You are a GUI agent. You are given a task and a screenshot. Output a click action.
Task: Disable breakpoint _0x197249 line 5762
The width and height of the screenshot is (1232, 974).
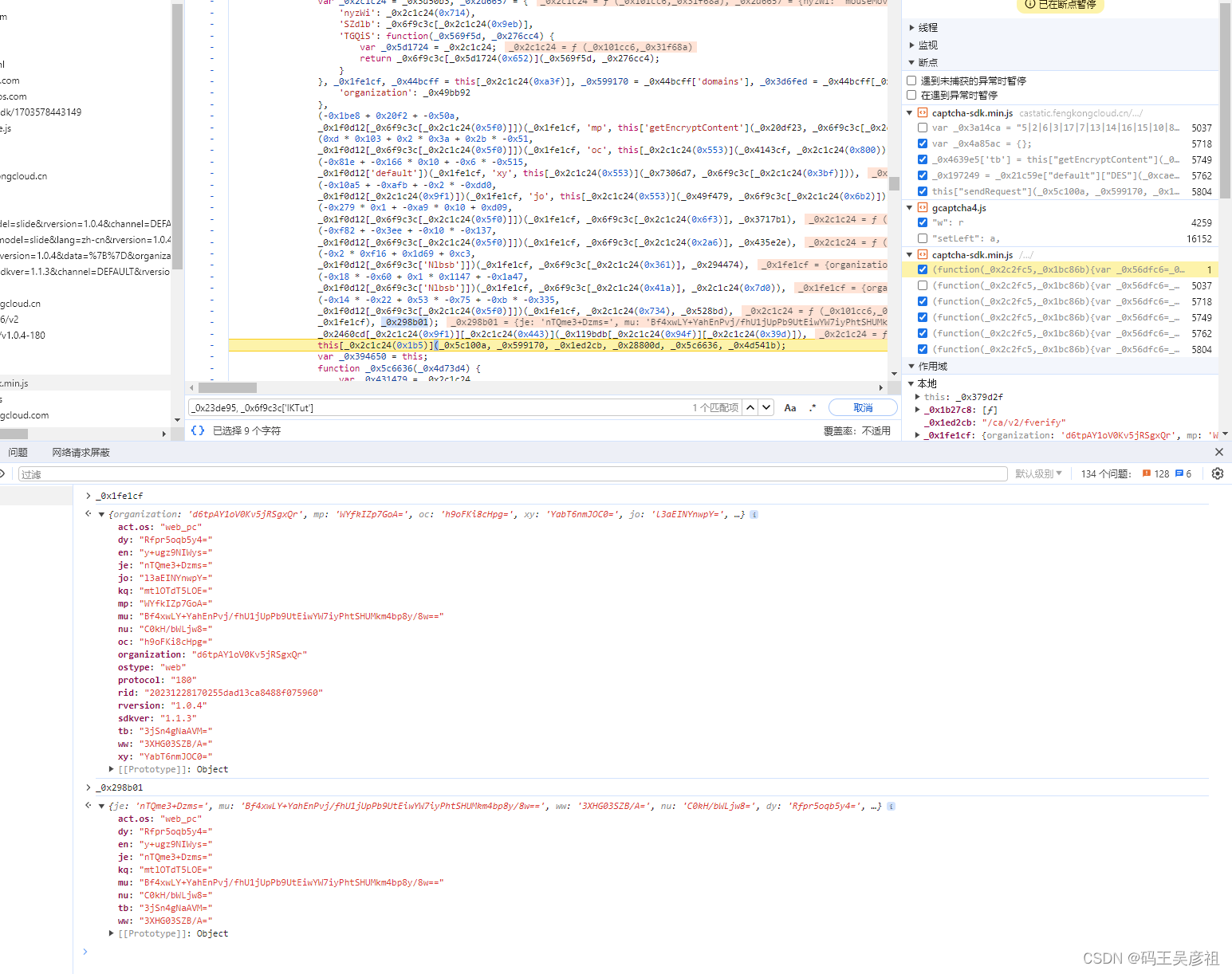(x=923, y=175)
